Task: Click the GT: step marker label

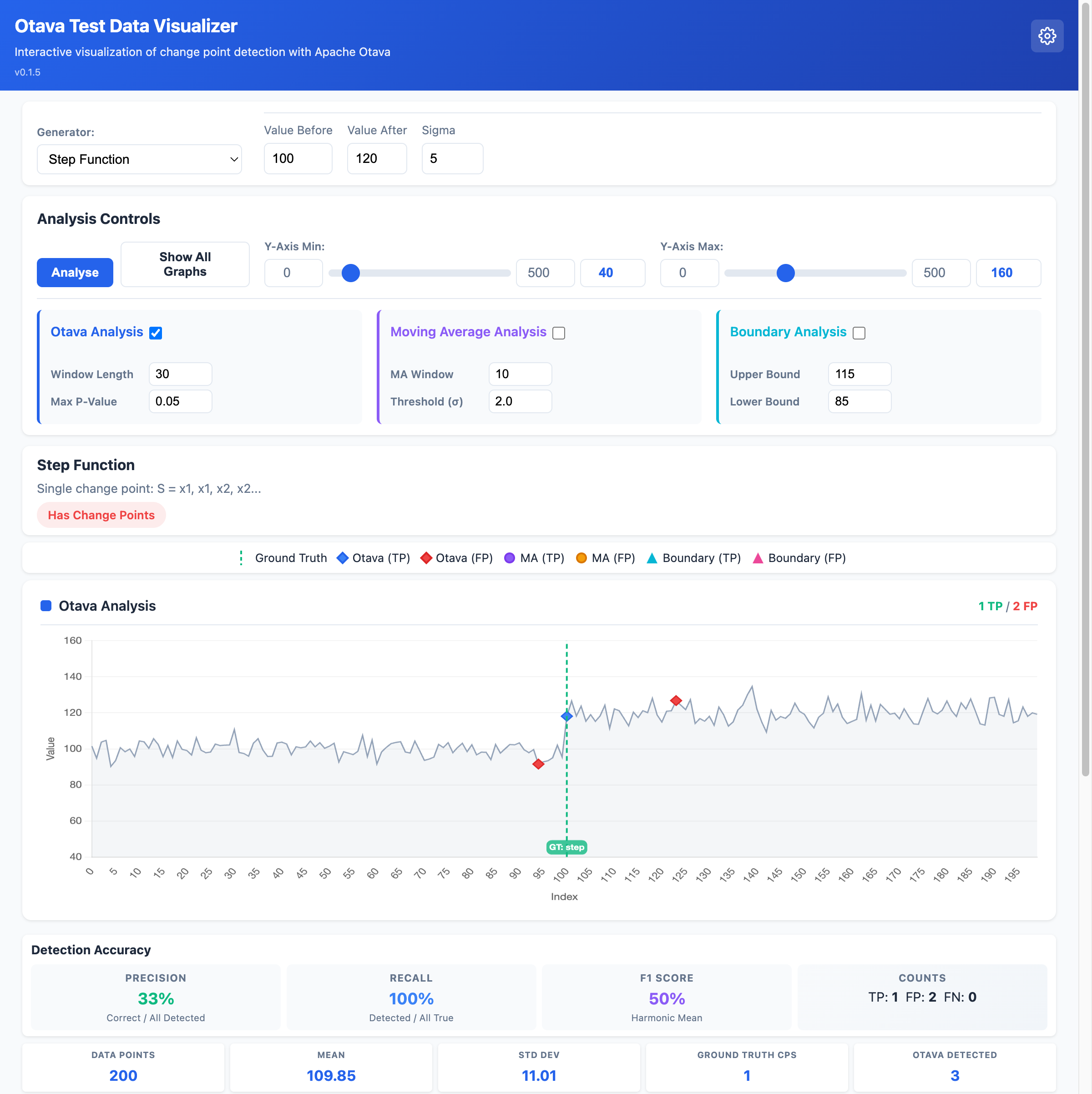Action: point(566,847)
